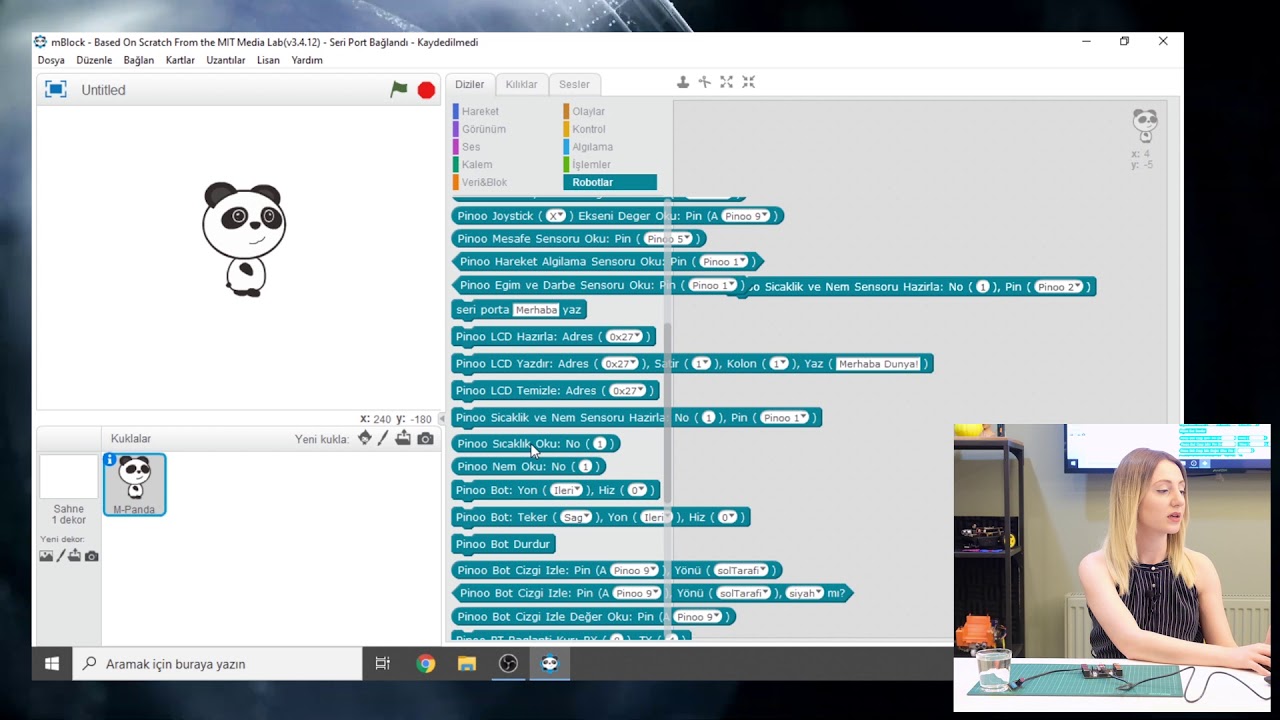Select the Duplicate stamp tool
Viewport: 1280px width, 720px height.
[x=683, y=82]
